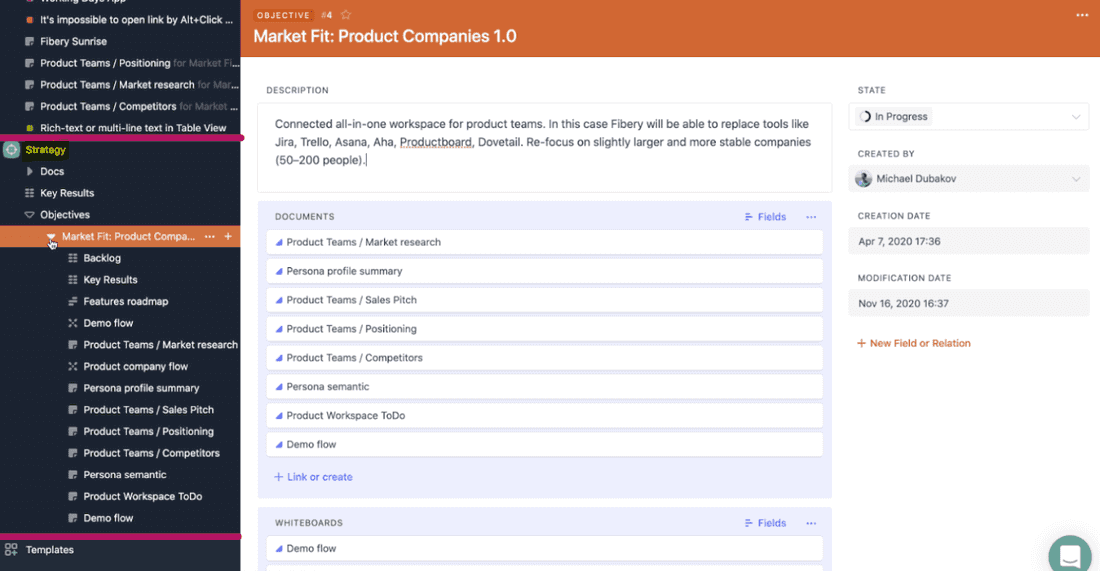Collapse the Market Fit: Product Companies item
Image resolution: width=1100 pixels, height=571 pixels.
point(51,237)
